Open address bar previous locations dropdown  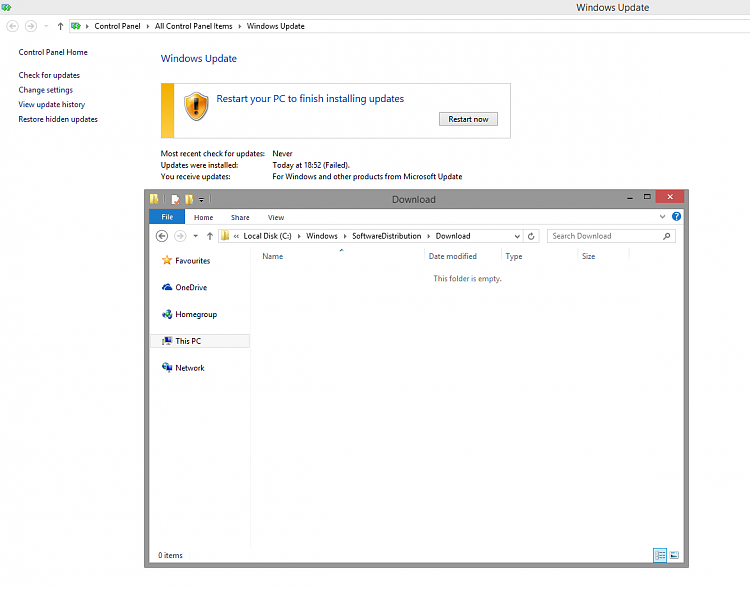[x=517, y=236]
